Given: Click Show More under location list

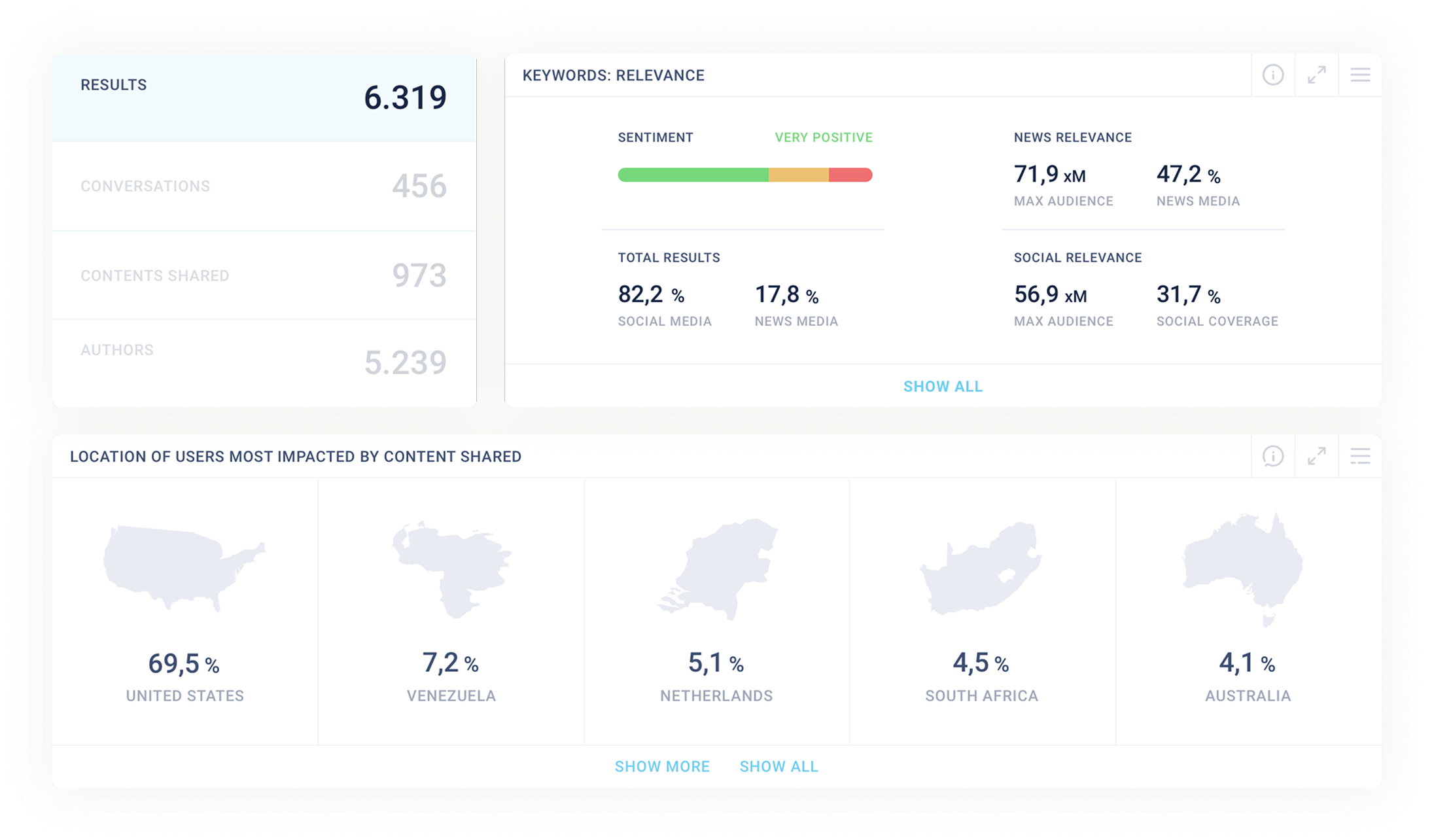Looking at the screenshot, I should point(662,766).
